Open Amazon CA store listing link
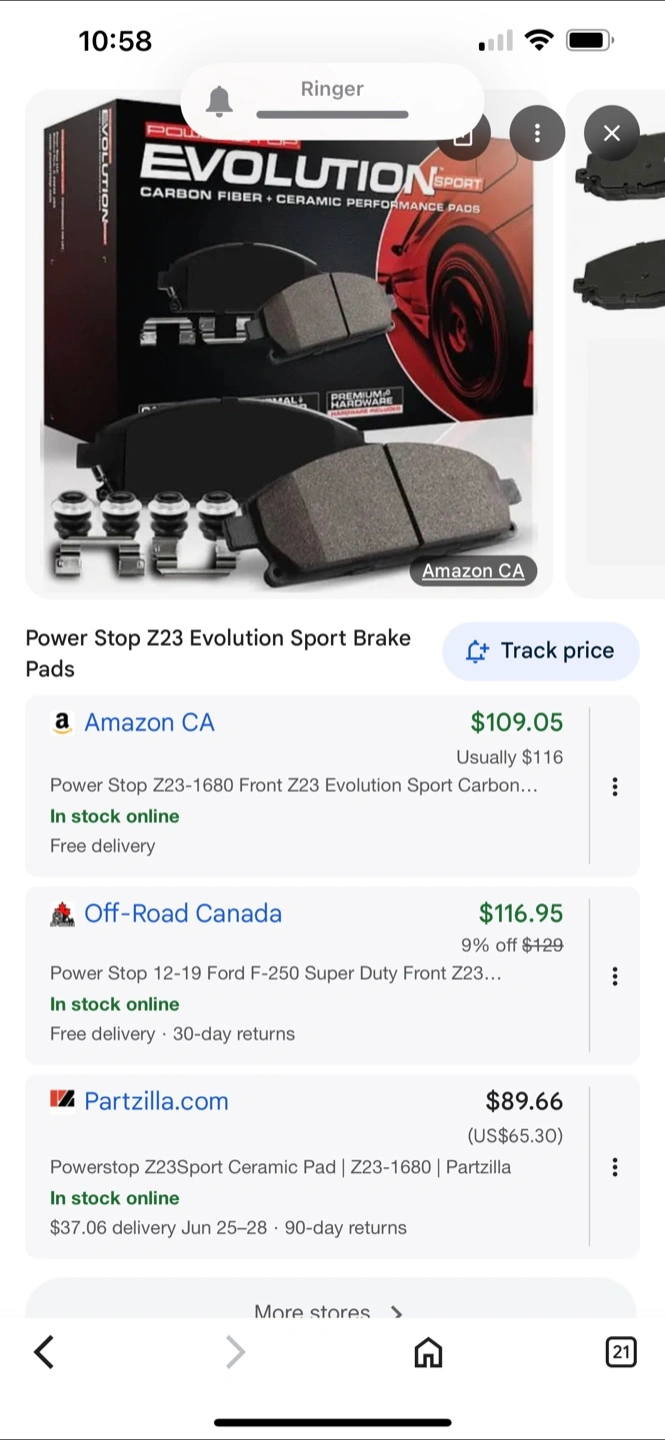The height and width of the screenshot is (1440, 665). pos(149,723)
